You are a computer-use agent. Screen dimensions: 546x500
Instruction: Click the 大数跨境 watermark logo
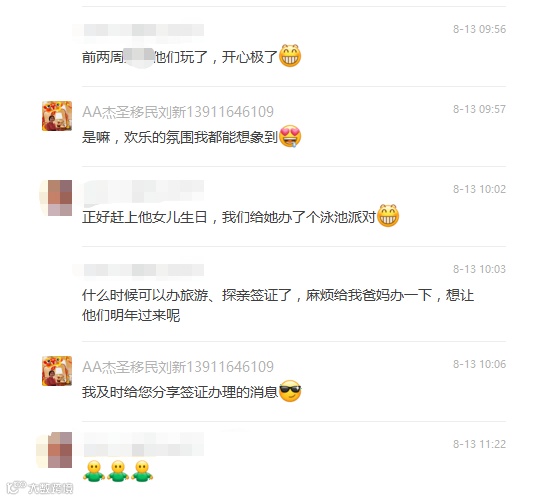(x=40, y=488)
